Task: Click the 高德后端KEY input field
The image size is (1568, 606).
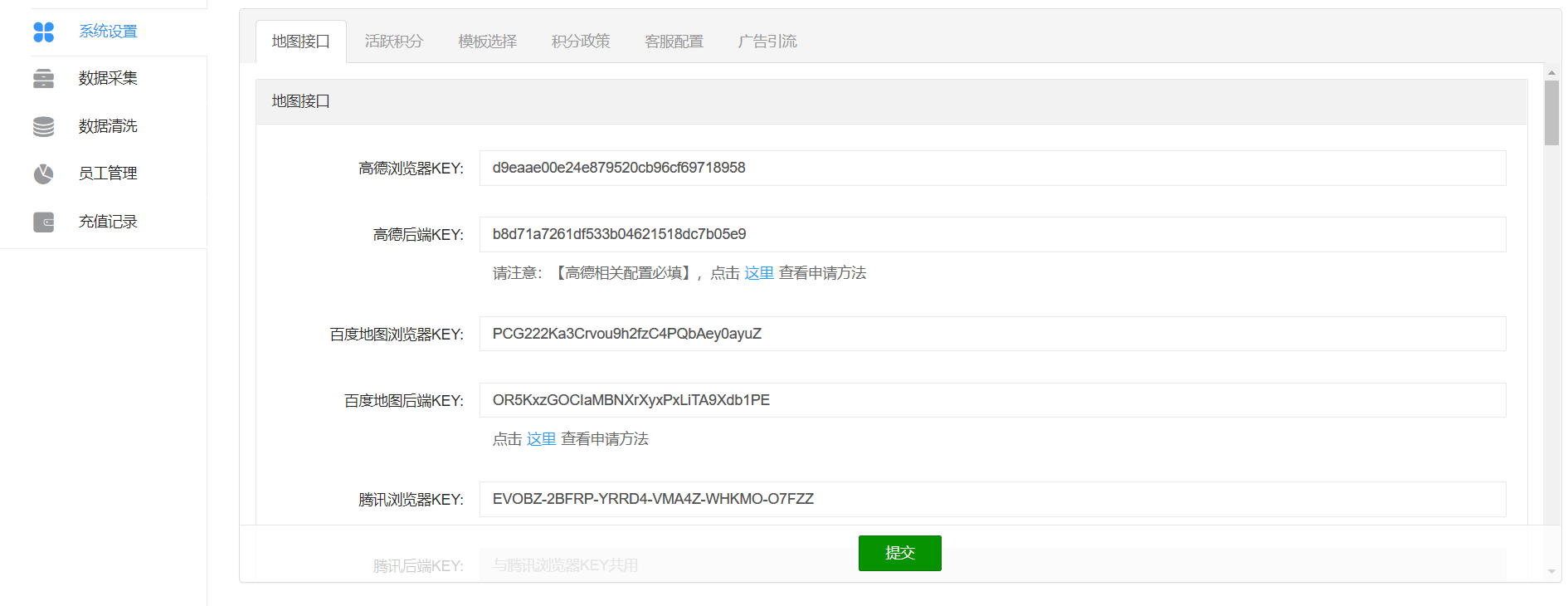Action: pyautogui.click(x=992, y=234)
